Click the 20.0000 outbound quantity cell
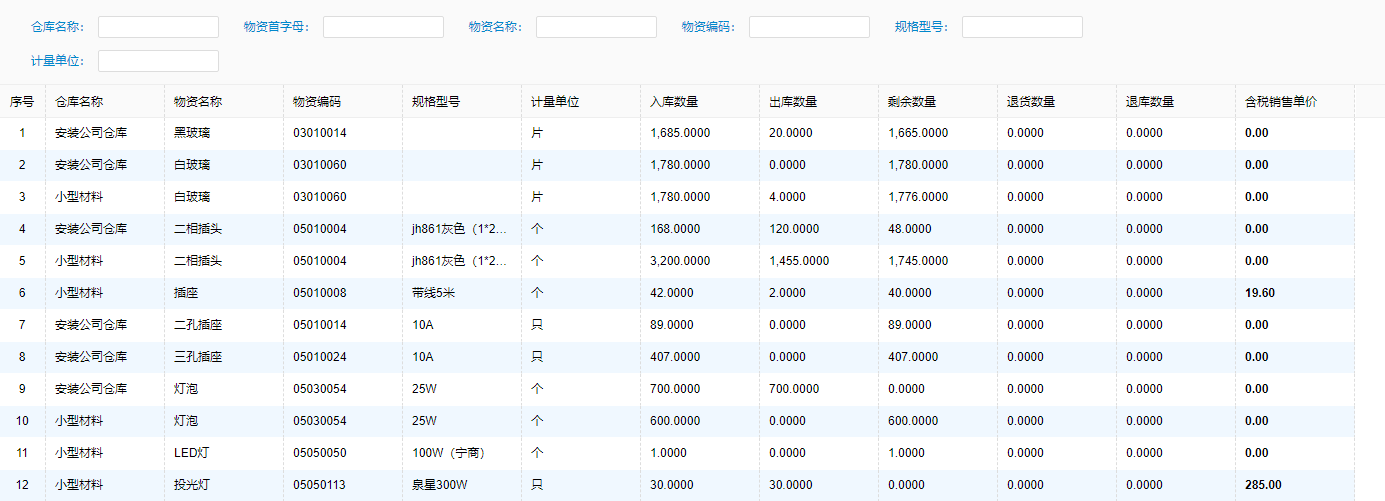The width and height of the screenshot is (1385, 501). (x=791, y=133)
